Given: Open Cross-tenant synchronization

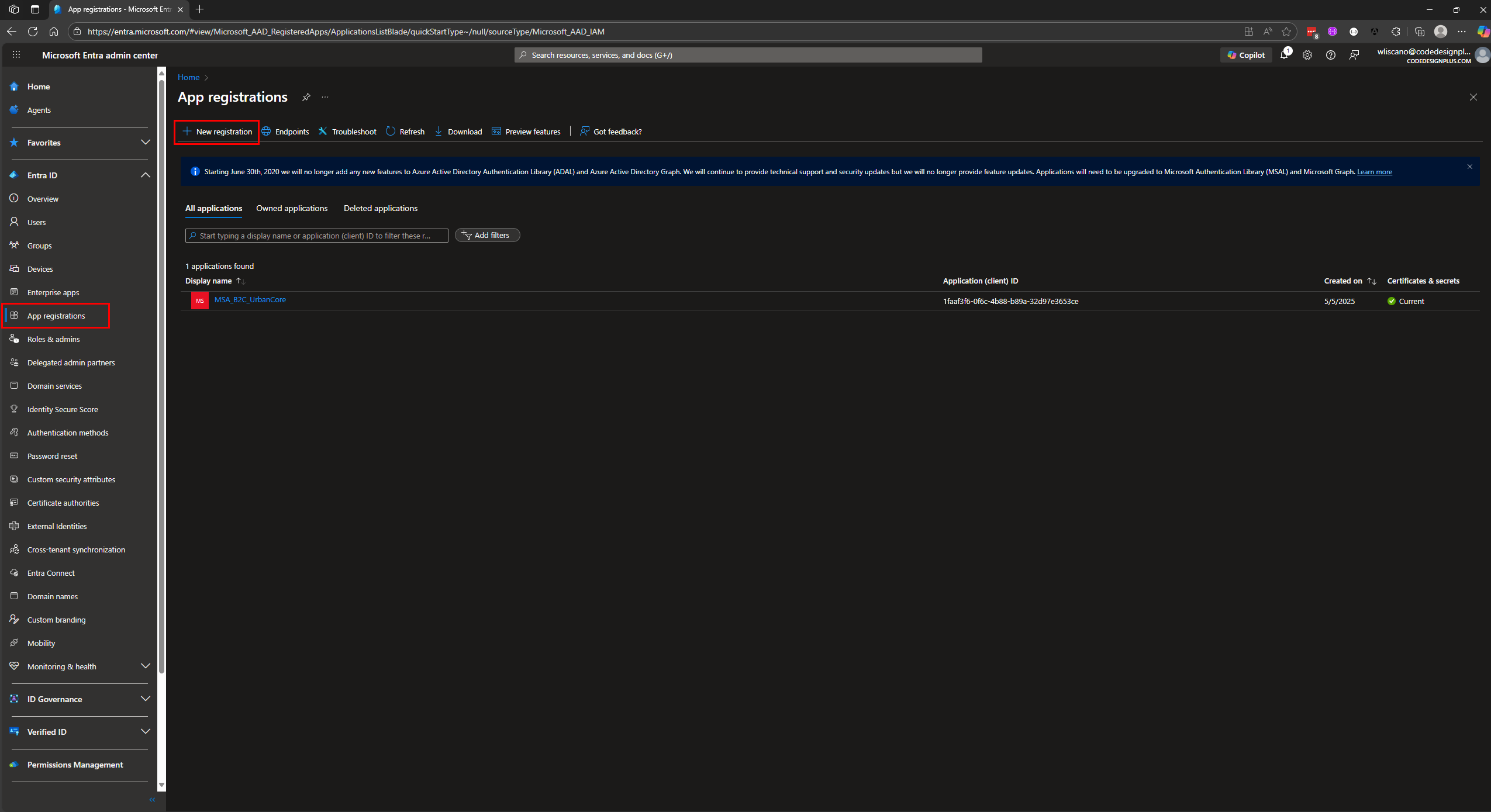Looking at the screenshot, I should 76,550.
